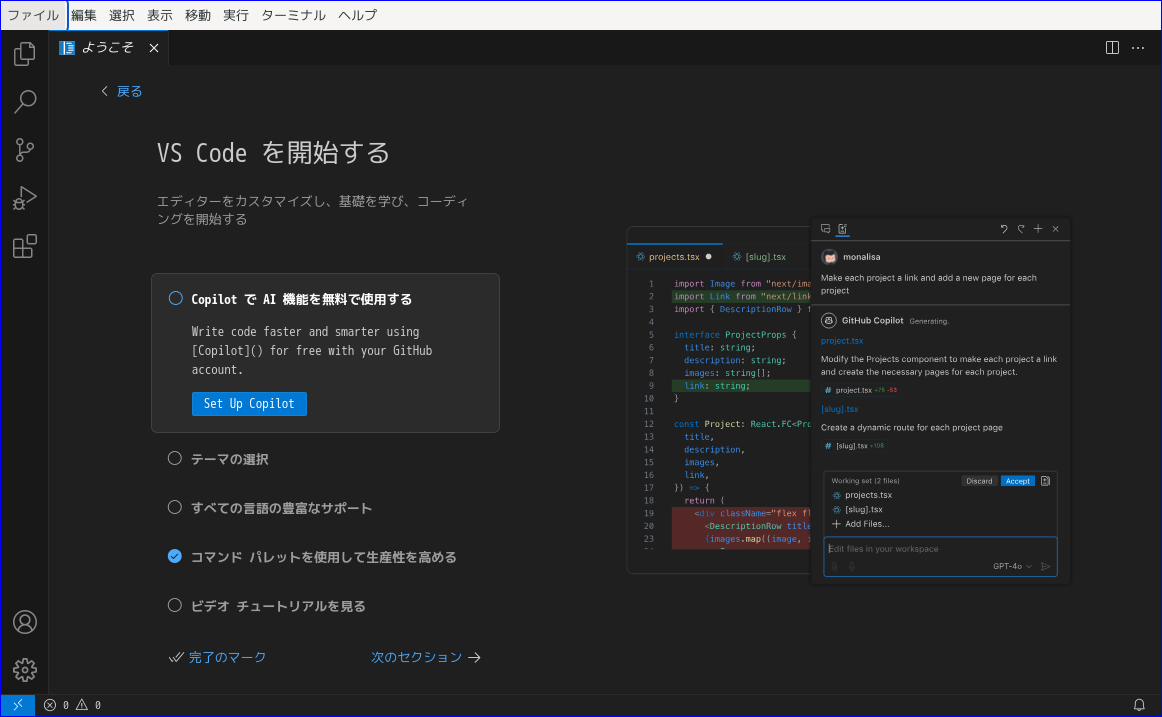The height and width of the screenshot is (717, 1162).
Task: Open the 選択 menu
Action: 122,15
